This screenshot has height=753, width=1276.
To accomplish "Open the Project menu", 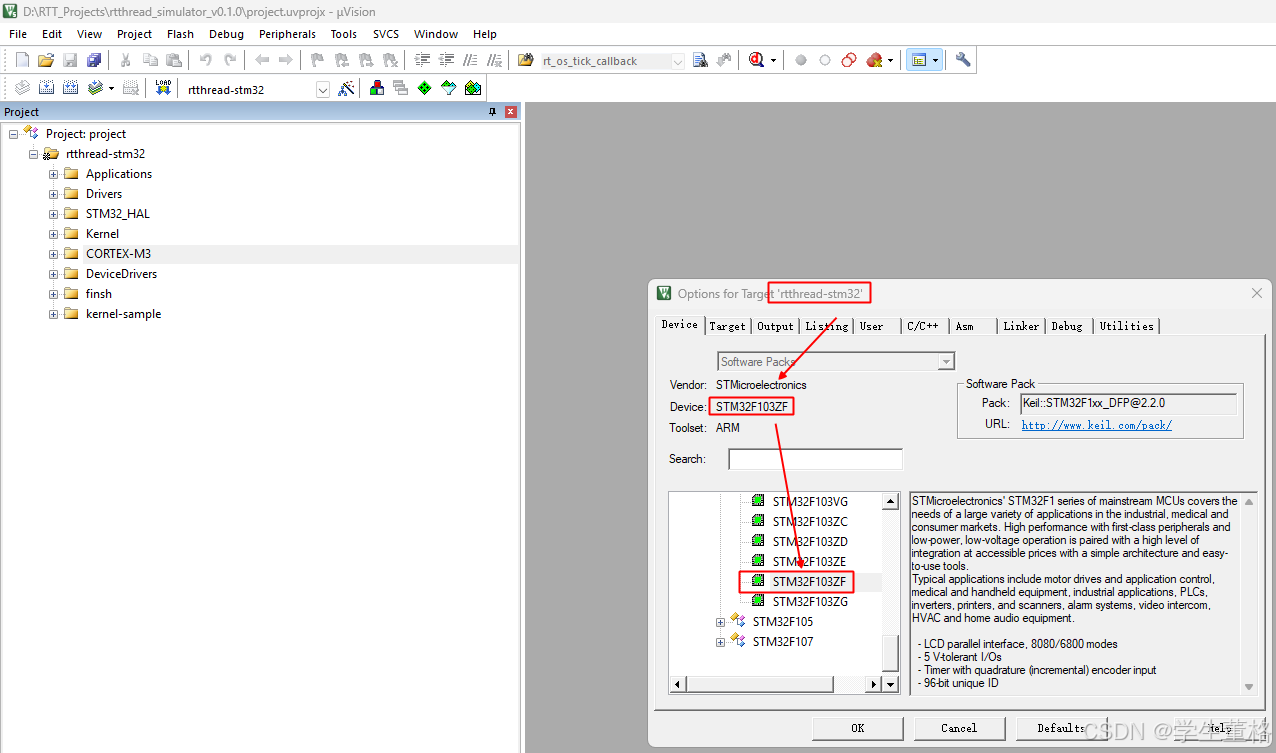I will 134,34.
